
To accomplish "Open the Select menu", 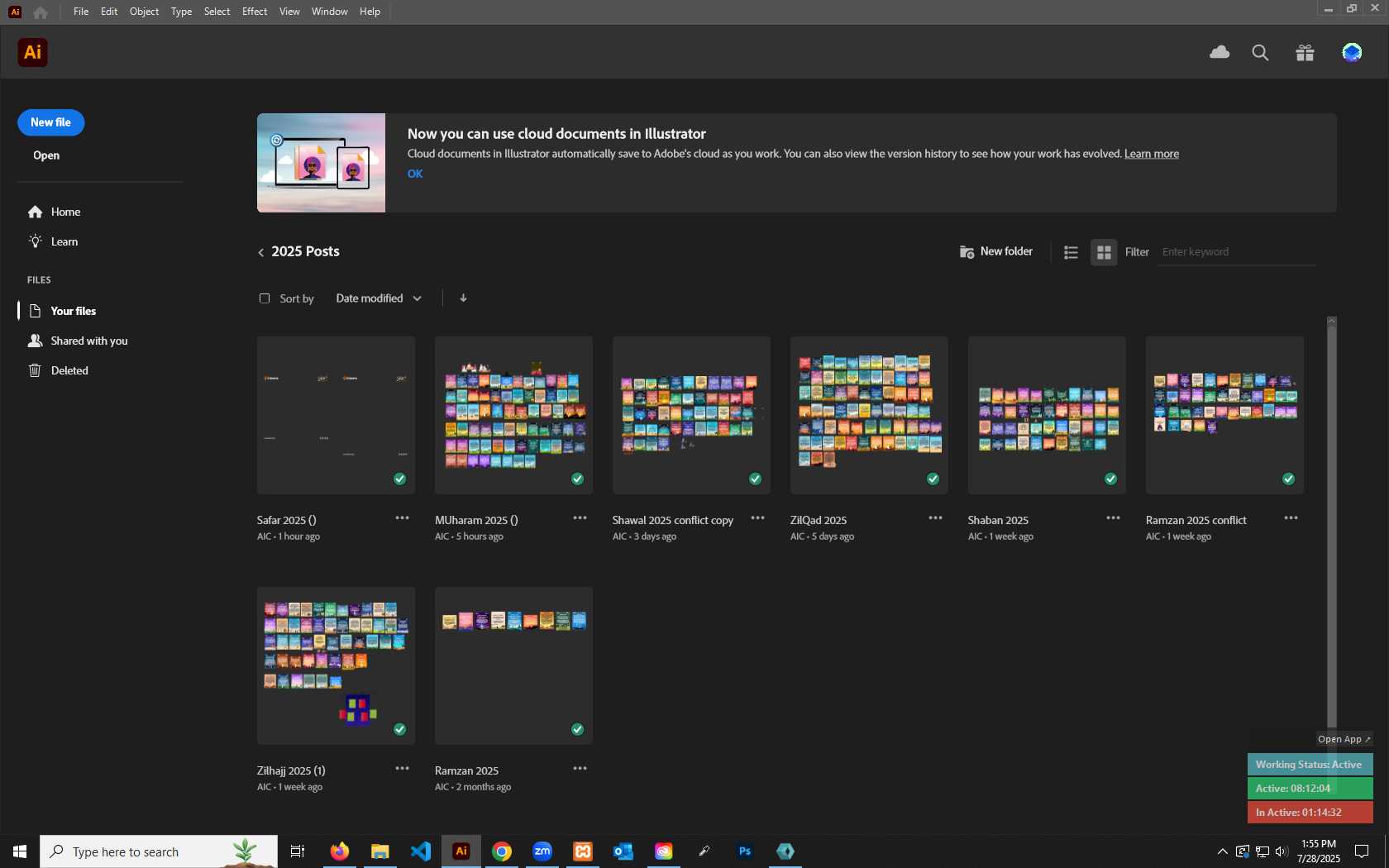I will (217, 12).
